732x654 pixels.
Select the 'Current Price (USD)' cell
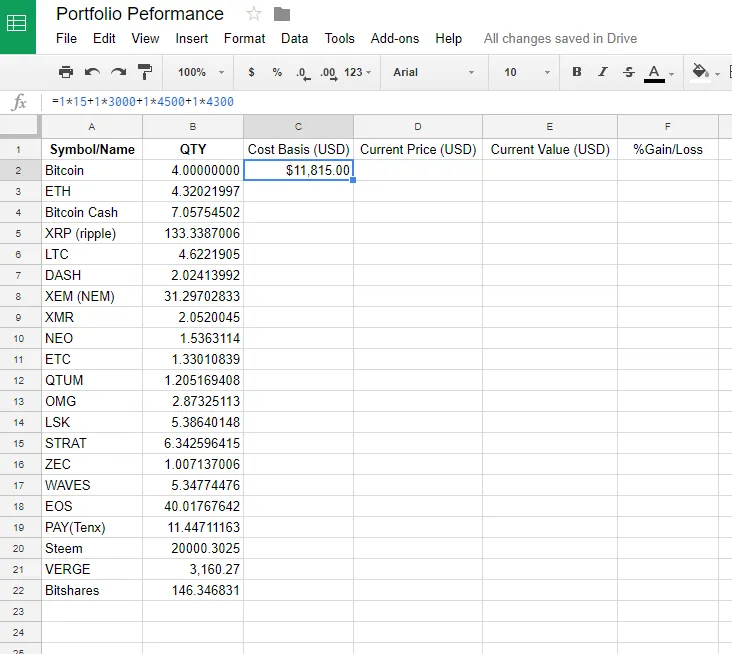point(418,149)
